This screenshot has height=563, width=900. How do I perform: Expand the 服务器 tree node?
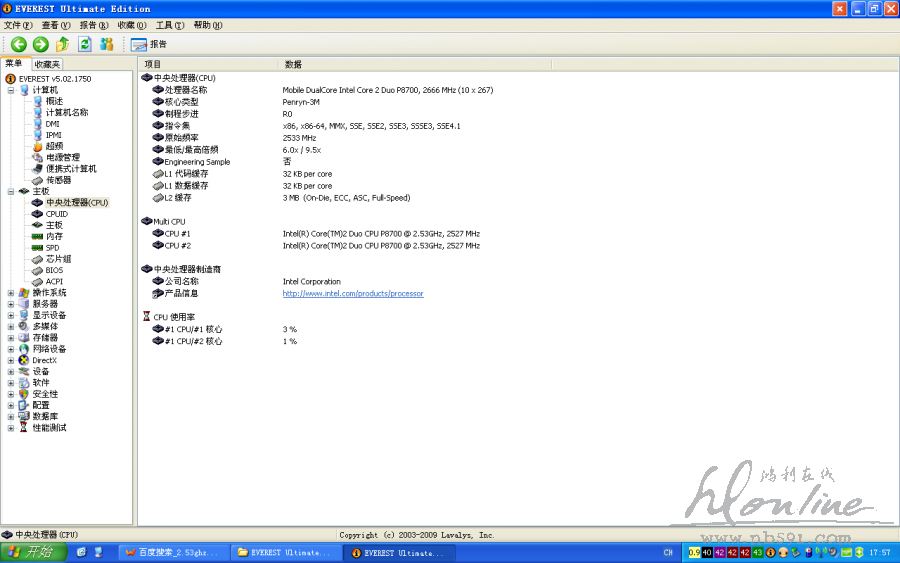coord(10,304)
